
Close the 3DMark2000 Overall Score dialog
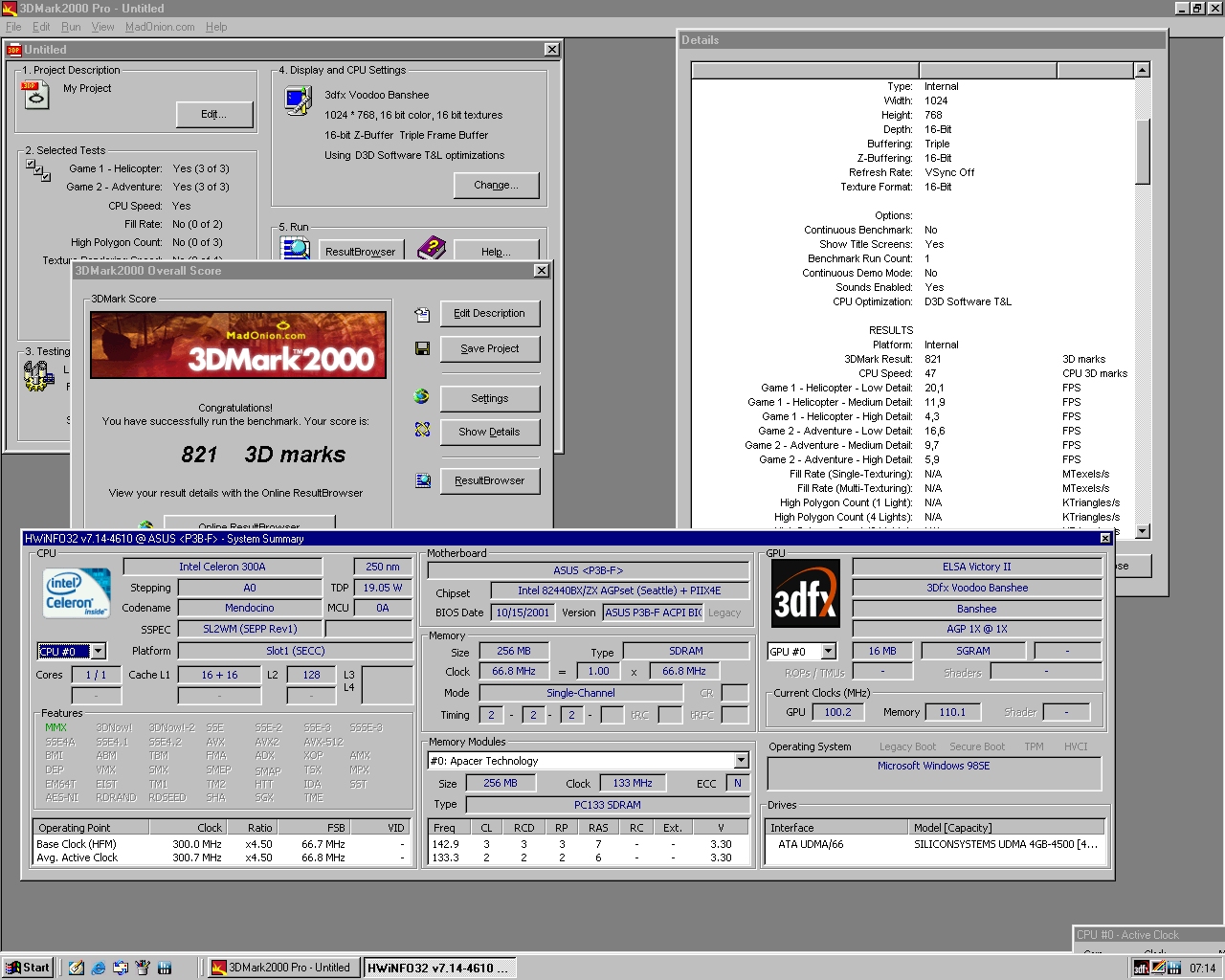(542, 271)
